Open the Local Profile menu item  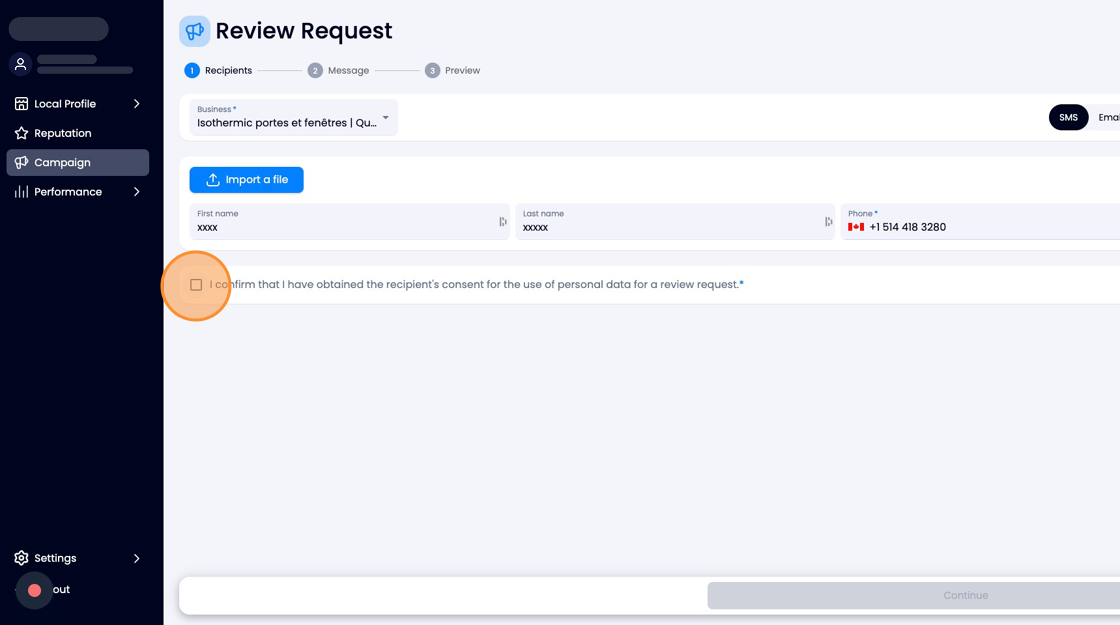[x=78, y=104]
